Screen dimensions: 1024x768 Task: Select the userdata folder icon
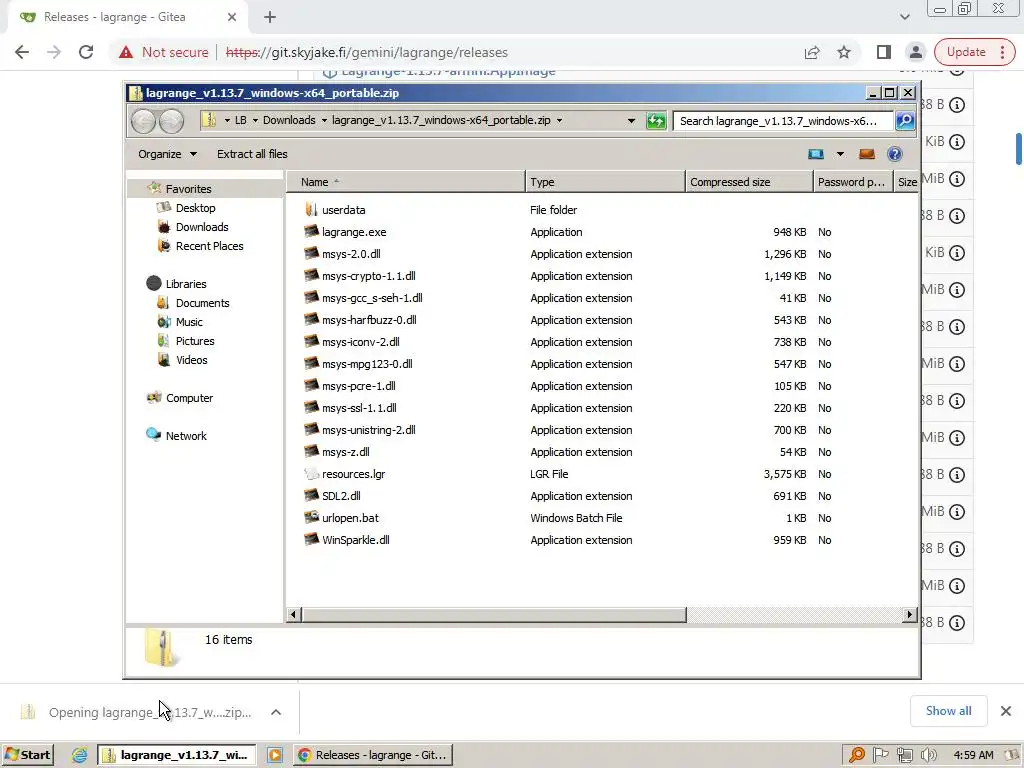click(311, 210)
